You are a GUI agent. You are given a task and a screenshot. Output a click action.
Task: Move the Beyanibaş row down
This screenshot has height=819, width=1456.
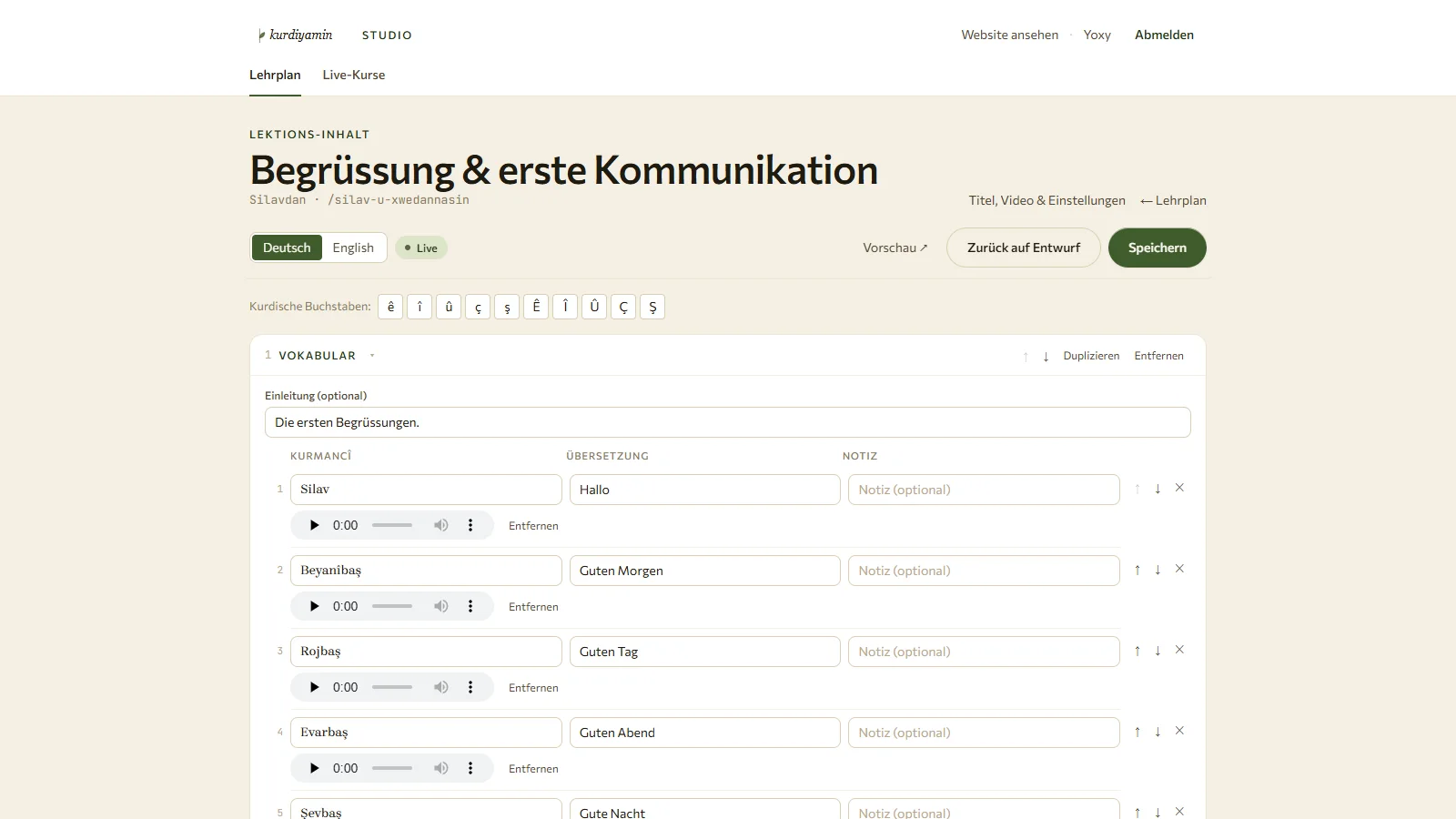tap(1158, 570)
